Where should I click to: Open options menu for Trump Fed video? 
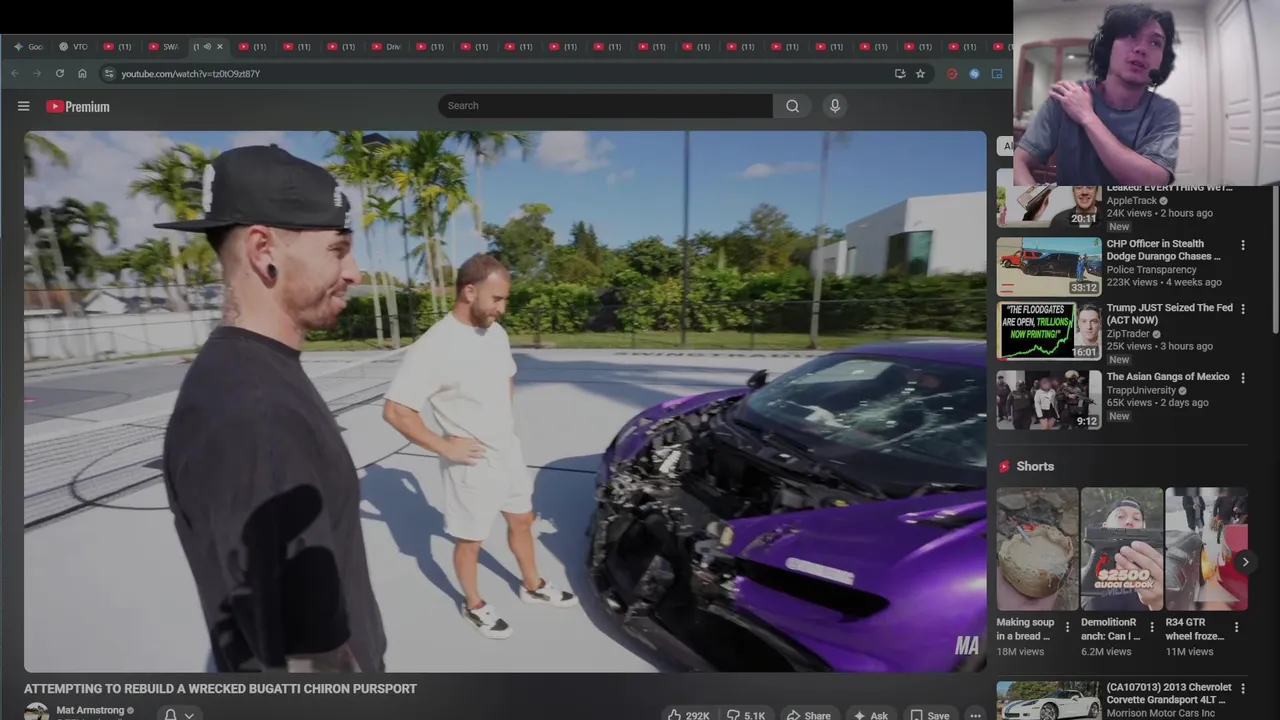click(x=1243, y=309)
